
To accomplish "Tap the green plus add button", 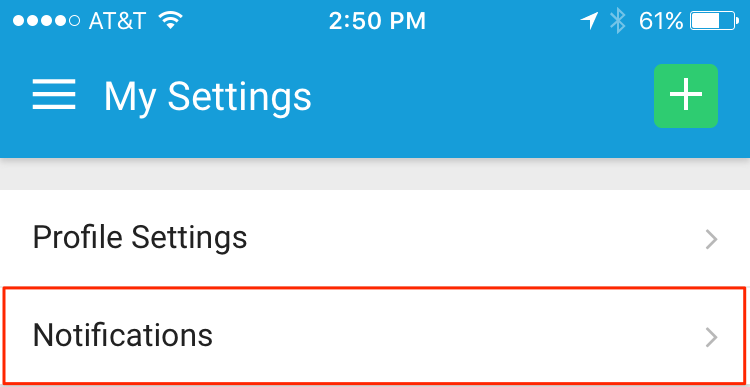I will [x=685, y=96].
